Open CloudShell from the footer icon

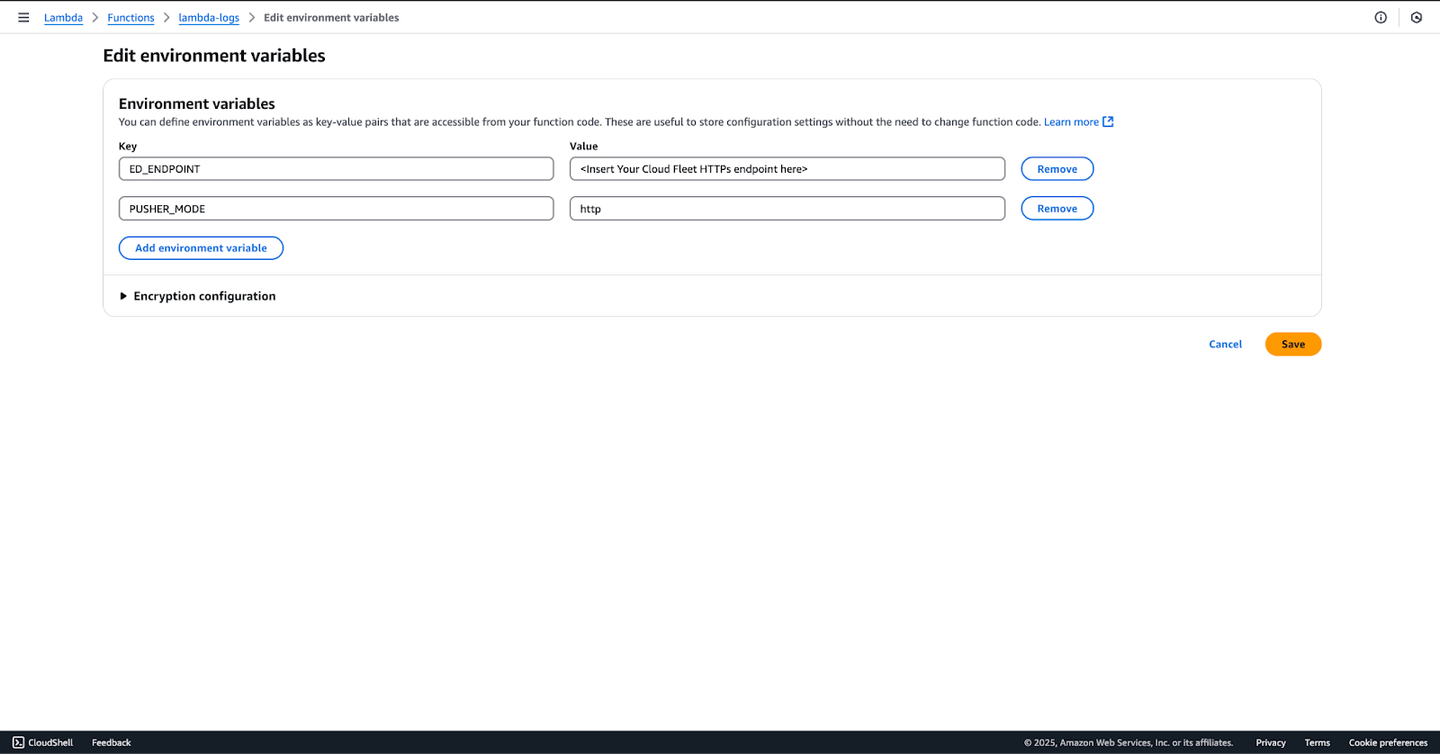click(x=18, y=742)
